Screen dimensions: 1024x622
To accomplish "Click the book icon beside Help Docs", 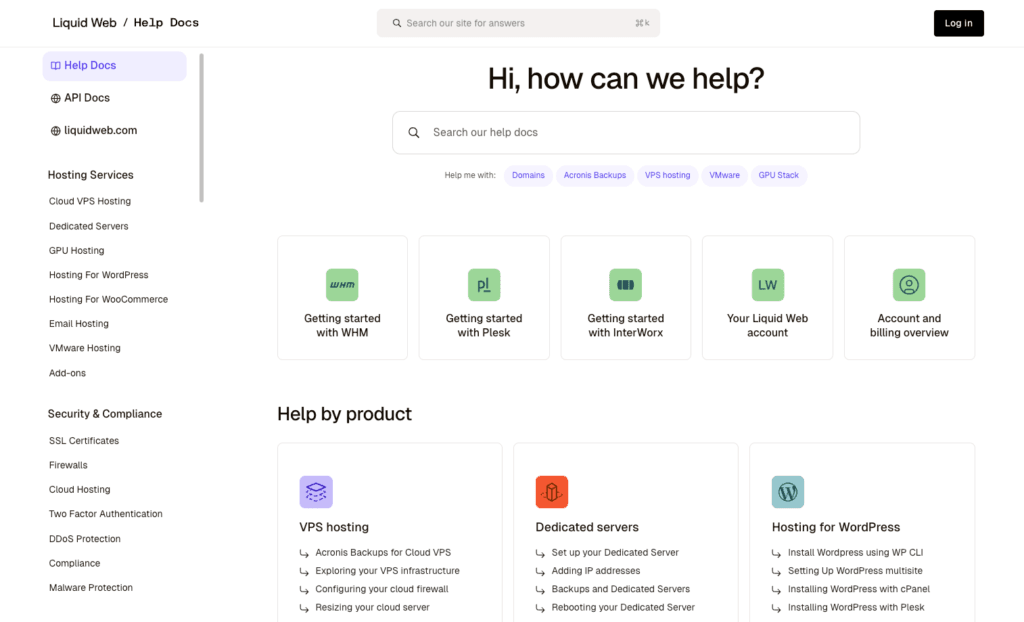I will (x=56, y=65).
